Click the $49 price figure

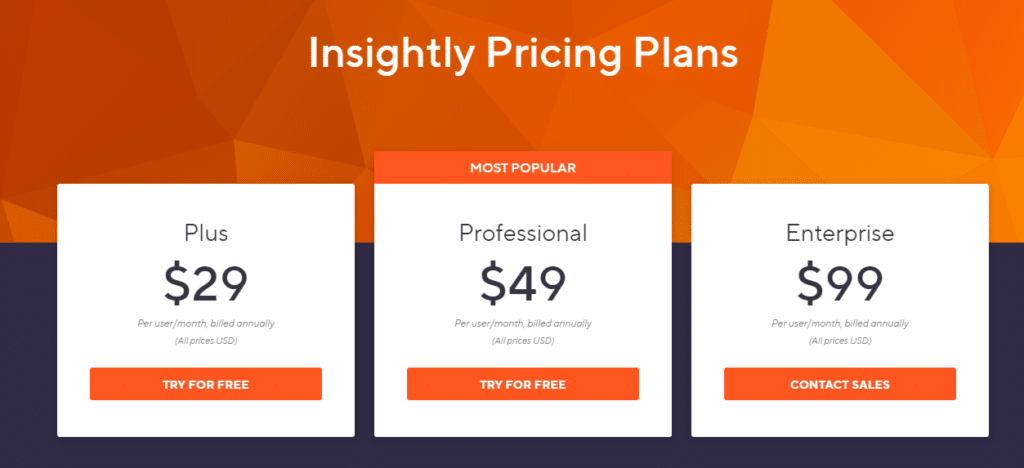point(522,284)
